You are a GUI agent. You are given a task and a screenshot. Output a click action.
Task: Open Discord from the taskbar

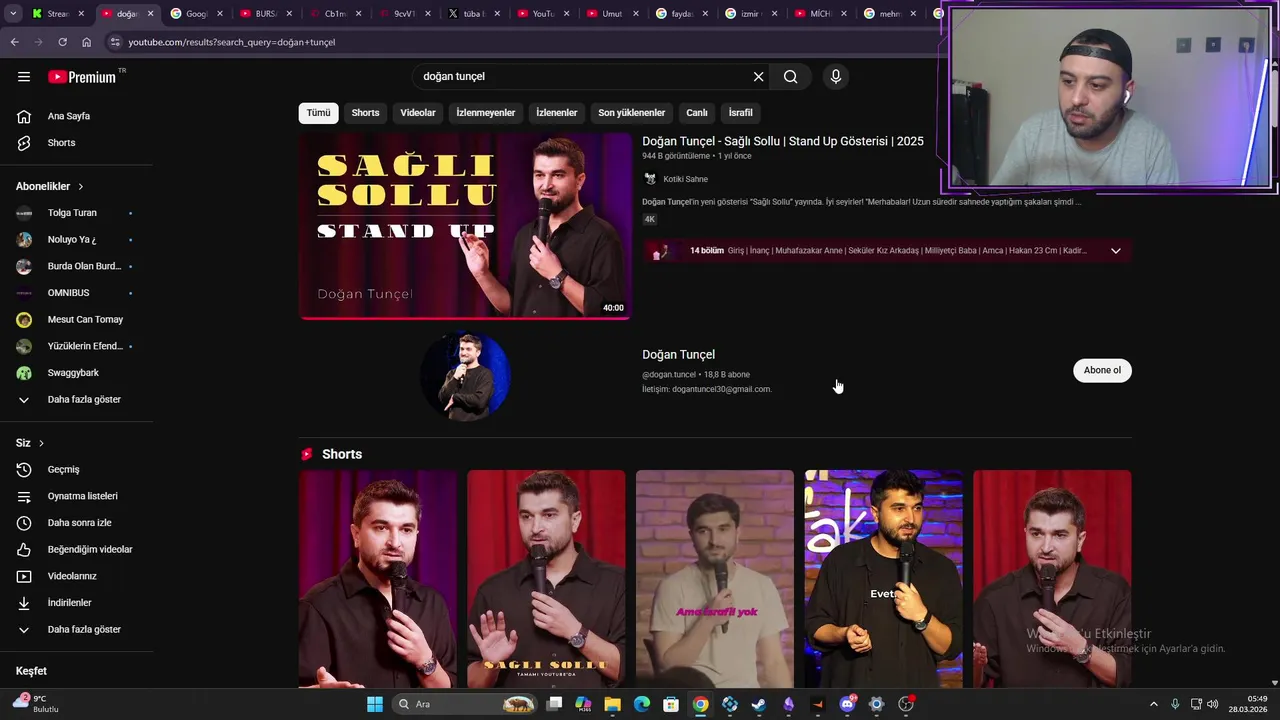[x=847, y=704]
